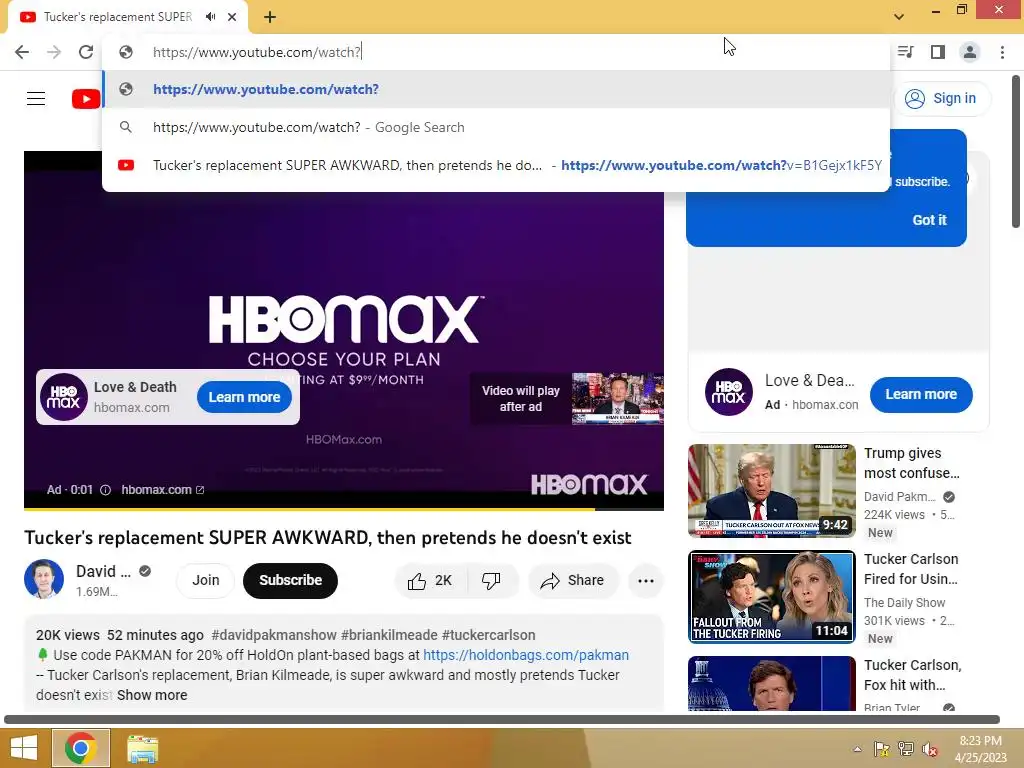Viewport: 1024px width, 768px height.
Task: Like the video with thumbs up
Action: (430, 581)
